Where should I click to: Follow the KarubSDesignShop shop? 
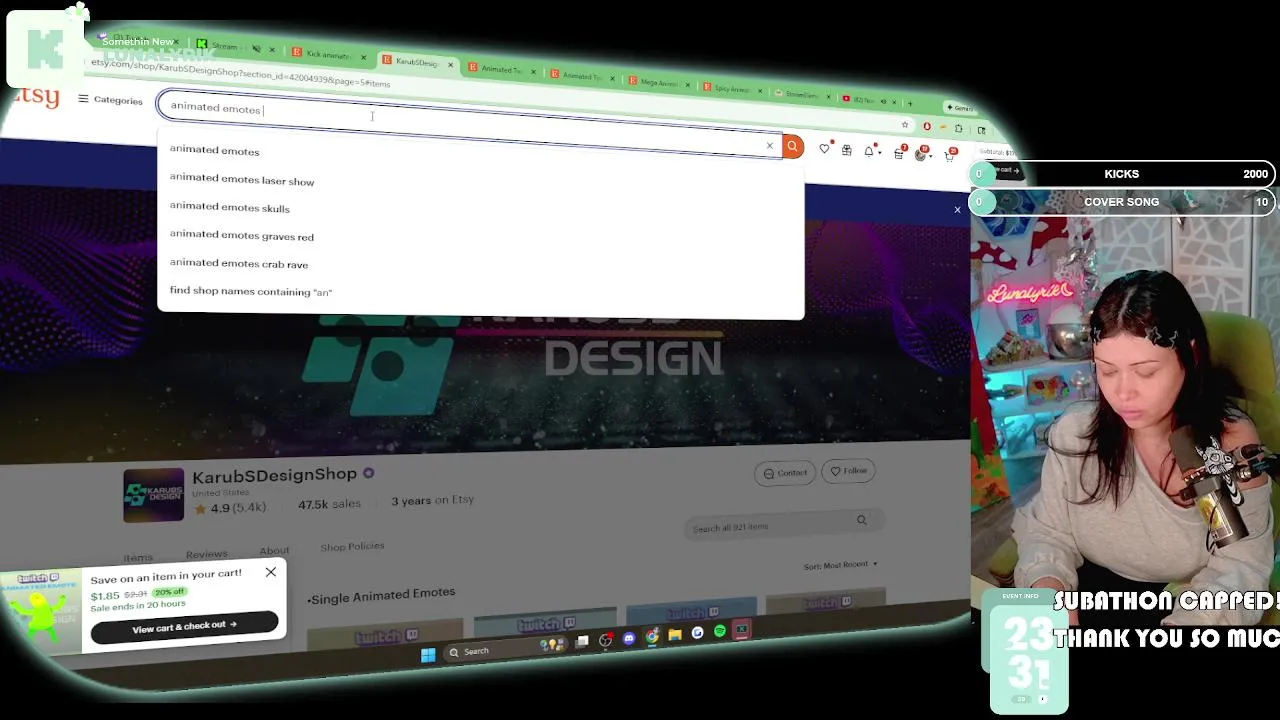pyautogui.click(x=848, y=470)
